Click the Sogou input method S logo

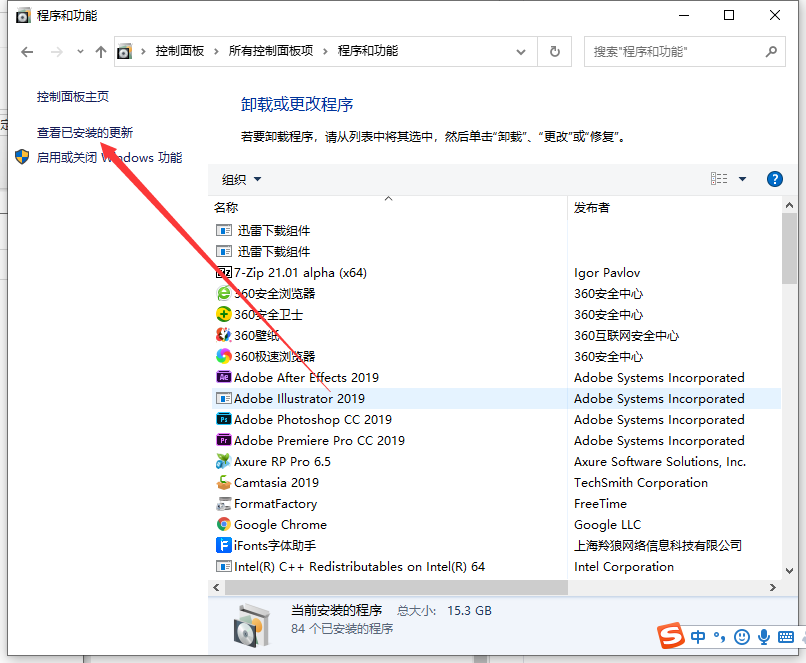pyautogui.click(x=671, y=636)
